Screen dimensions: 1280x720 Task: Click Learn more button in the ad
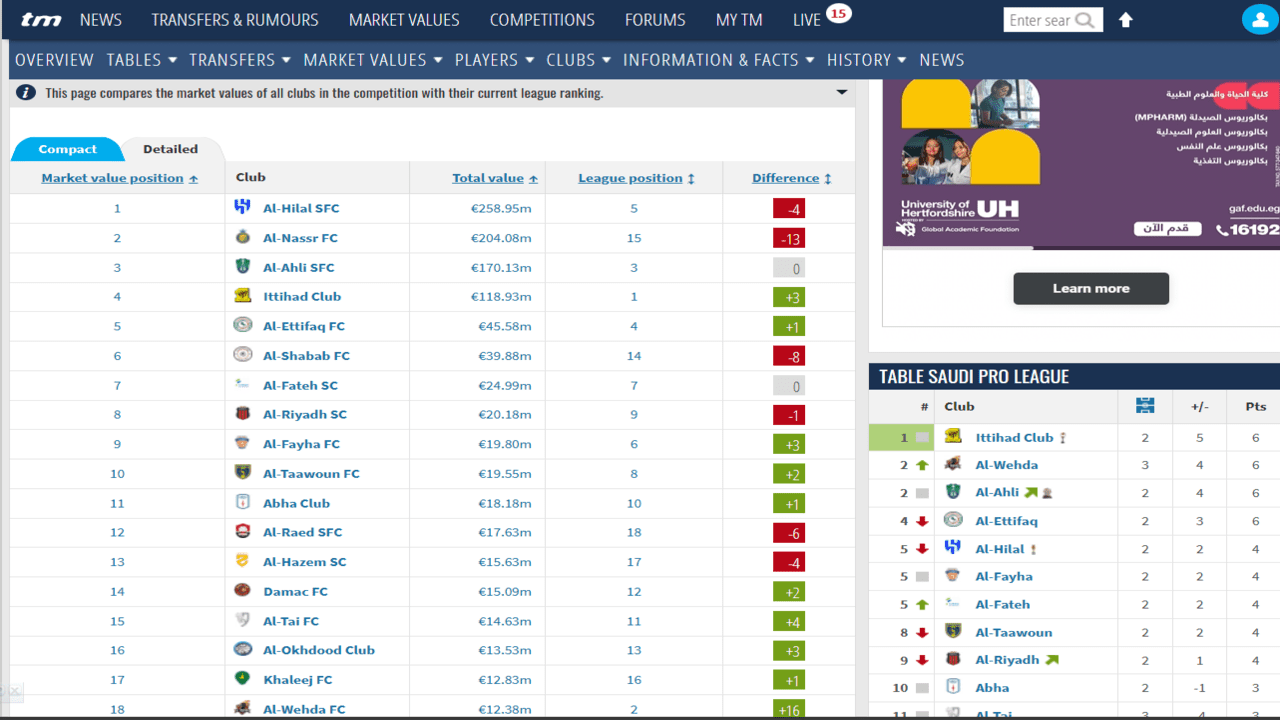(1091, 288)
